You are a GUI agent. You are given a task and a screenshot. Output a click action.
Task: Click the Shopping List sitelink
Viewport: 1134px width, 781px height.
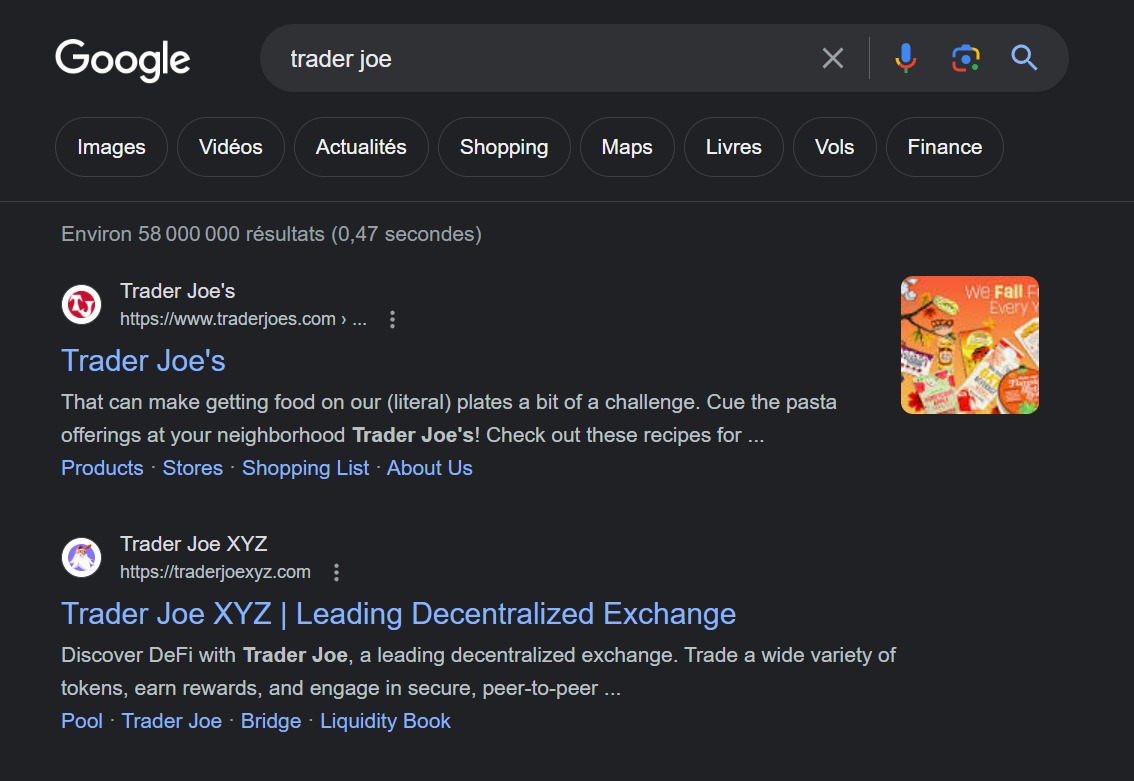pyautogui.click(x=305, y=467)
